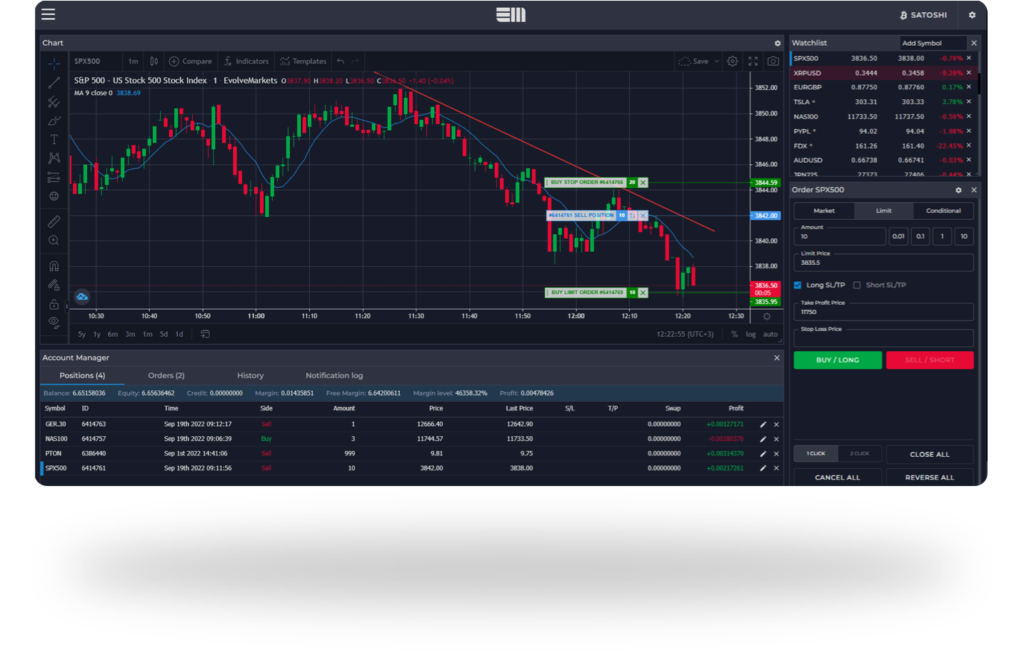Select the Text annotation tool
The image size is (1024, 668).
pyautogui.click(x=54, y=139)
